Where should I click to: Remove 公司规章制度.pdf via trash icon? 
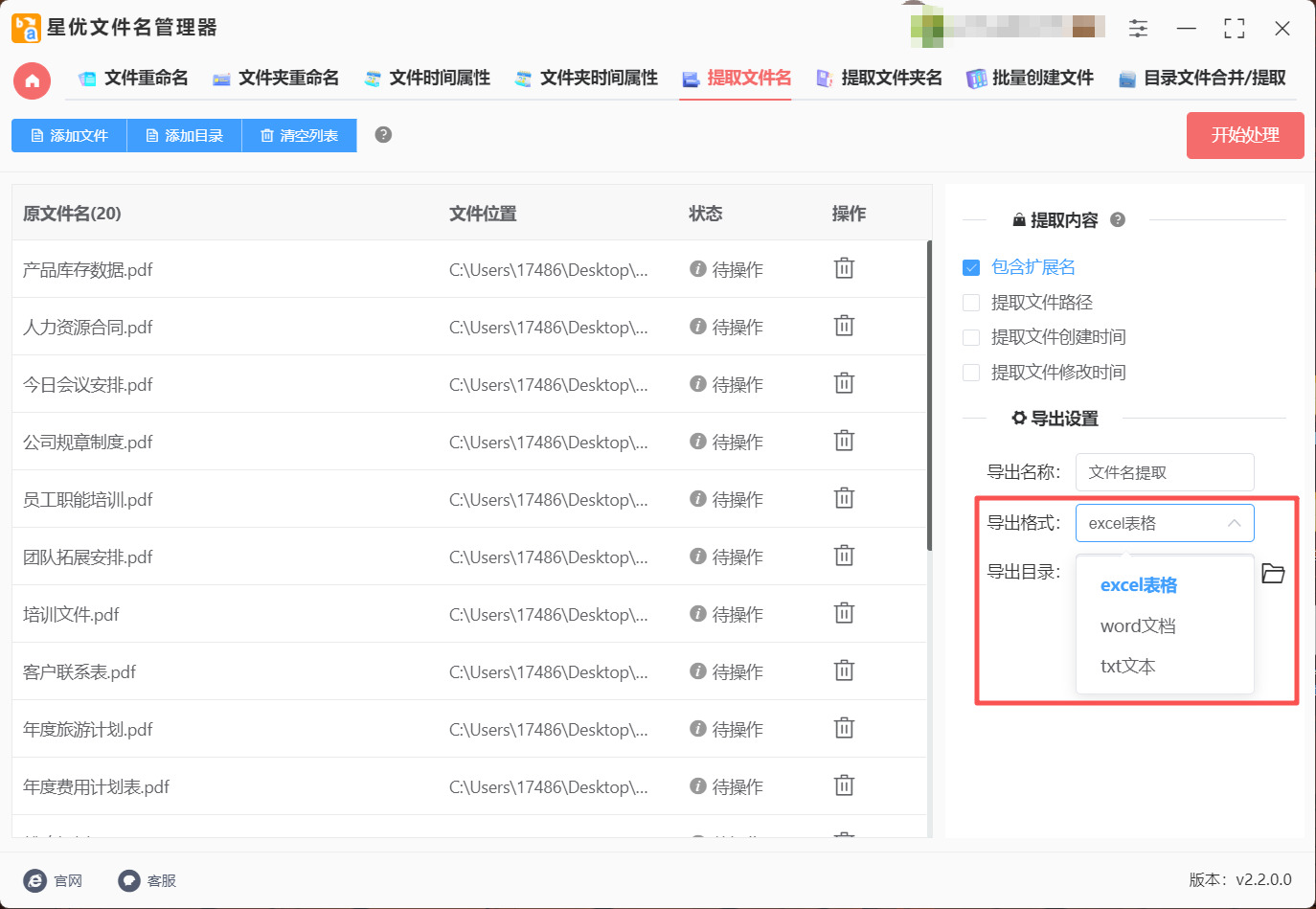click(x=844, y=441)
